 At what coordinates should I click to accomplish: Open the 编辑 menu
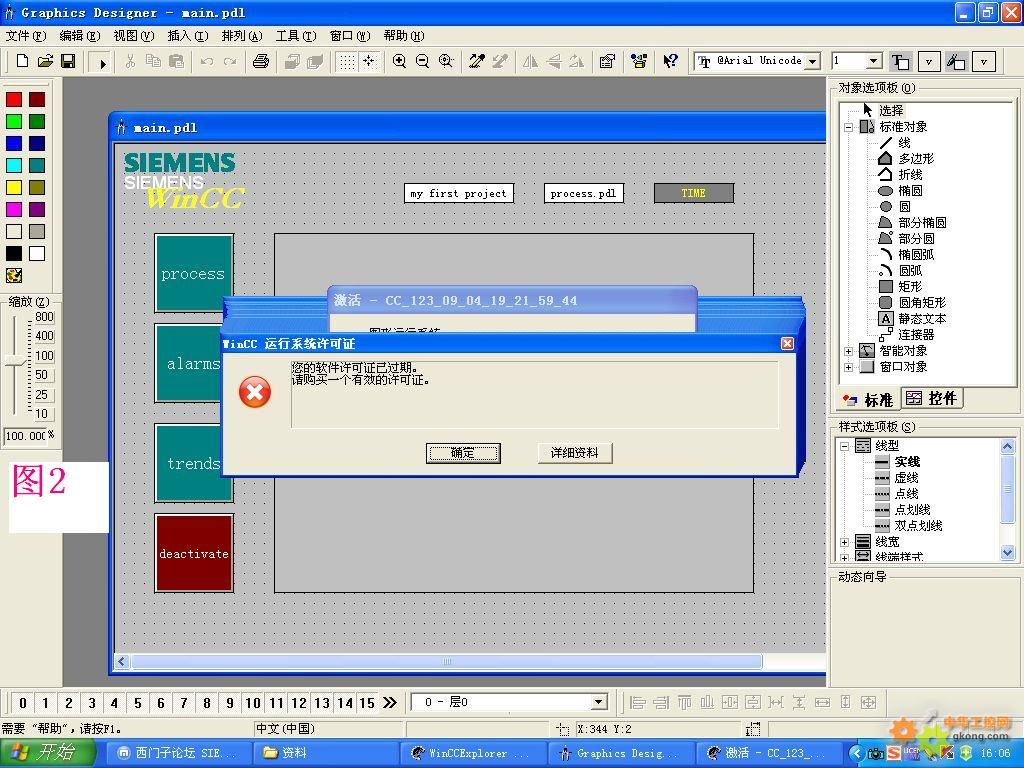point(80,35)
